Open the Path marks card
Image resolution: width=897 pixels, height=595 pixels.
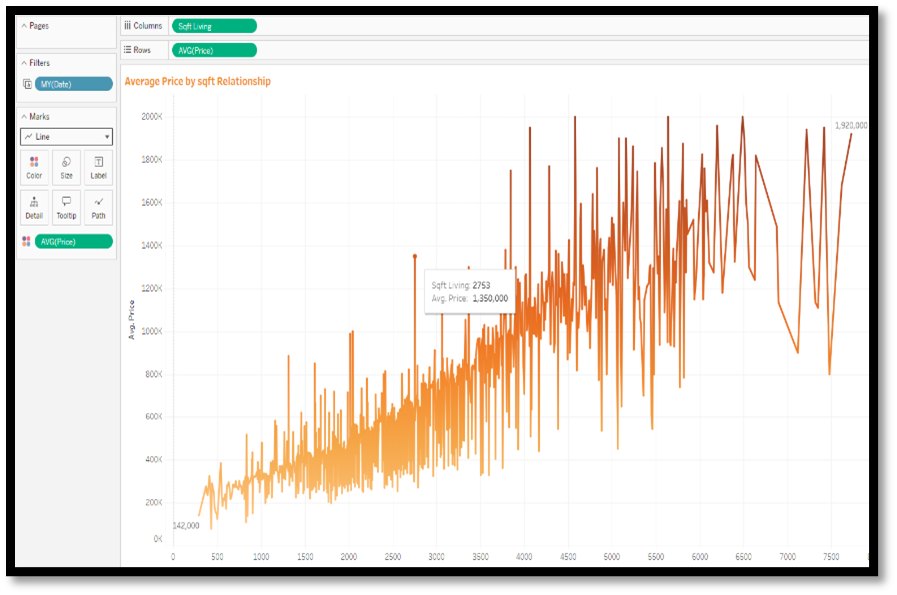click(98, 207)
